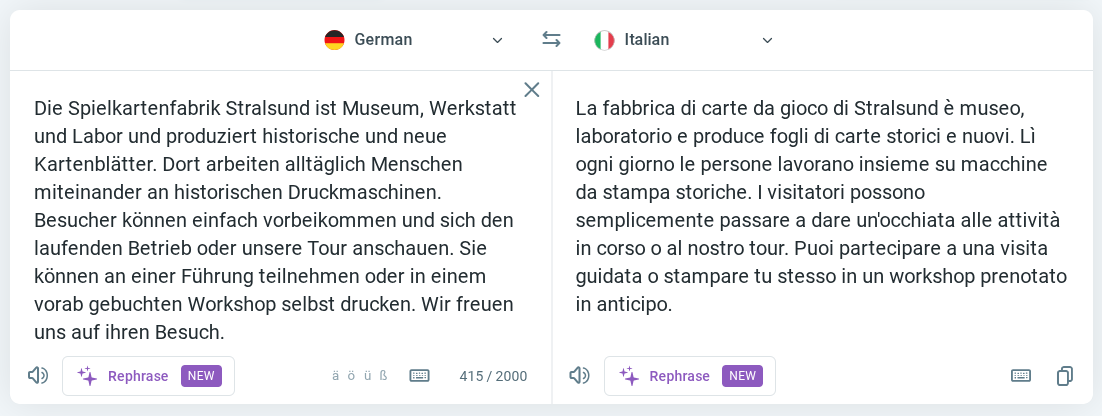Open keyboard icon in translation panel
The height and width of the screenshot is (416, 1102).
[x=1021, y=376]
